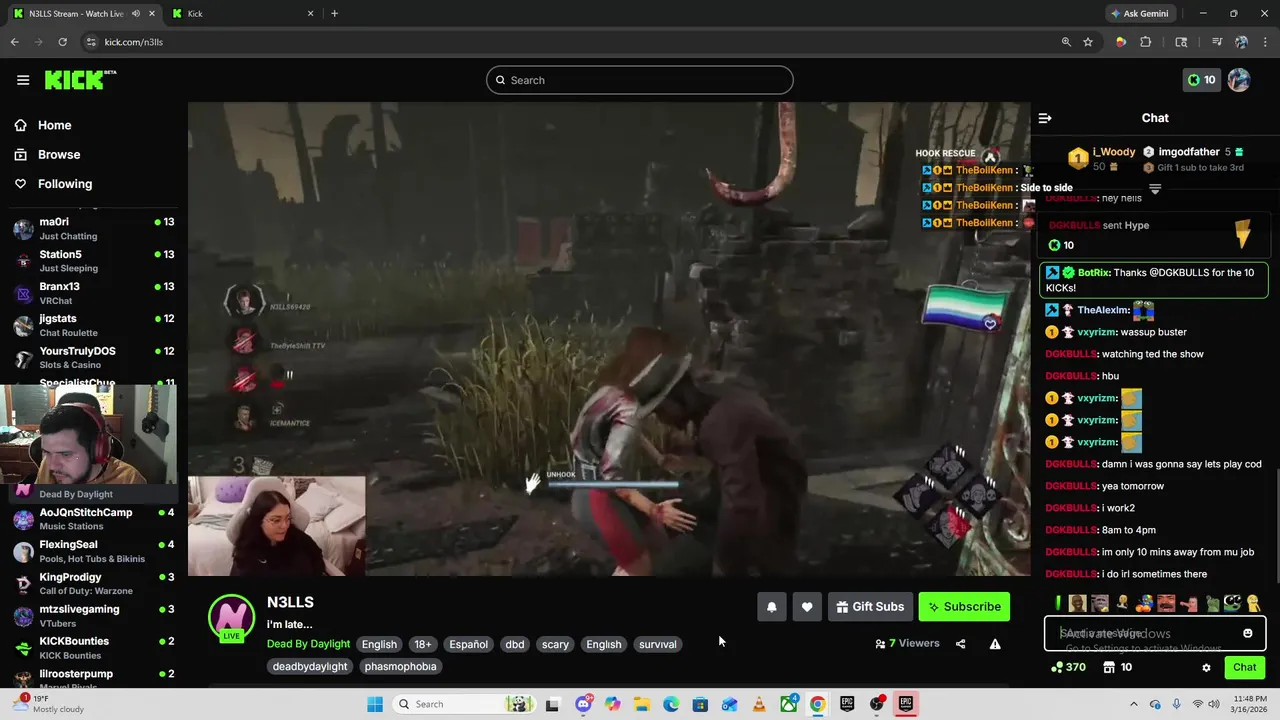Viewport: 1280px width, 720px height.
Task: Open the browser extensions puzzle icon
Action: coord(1146,42)
